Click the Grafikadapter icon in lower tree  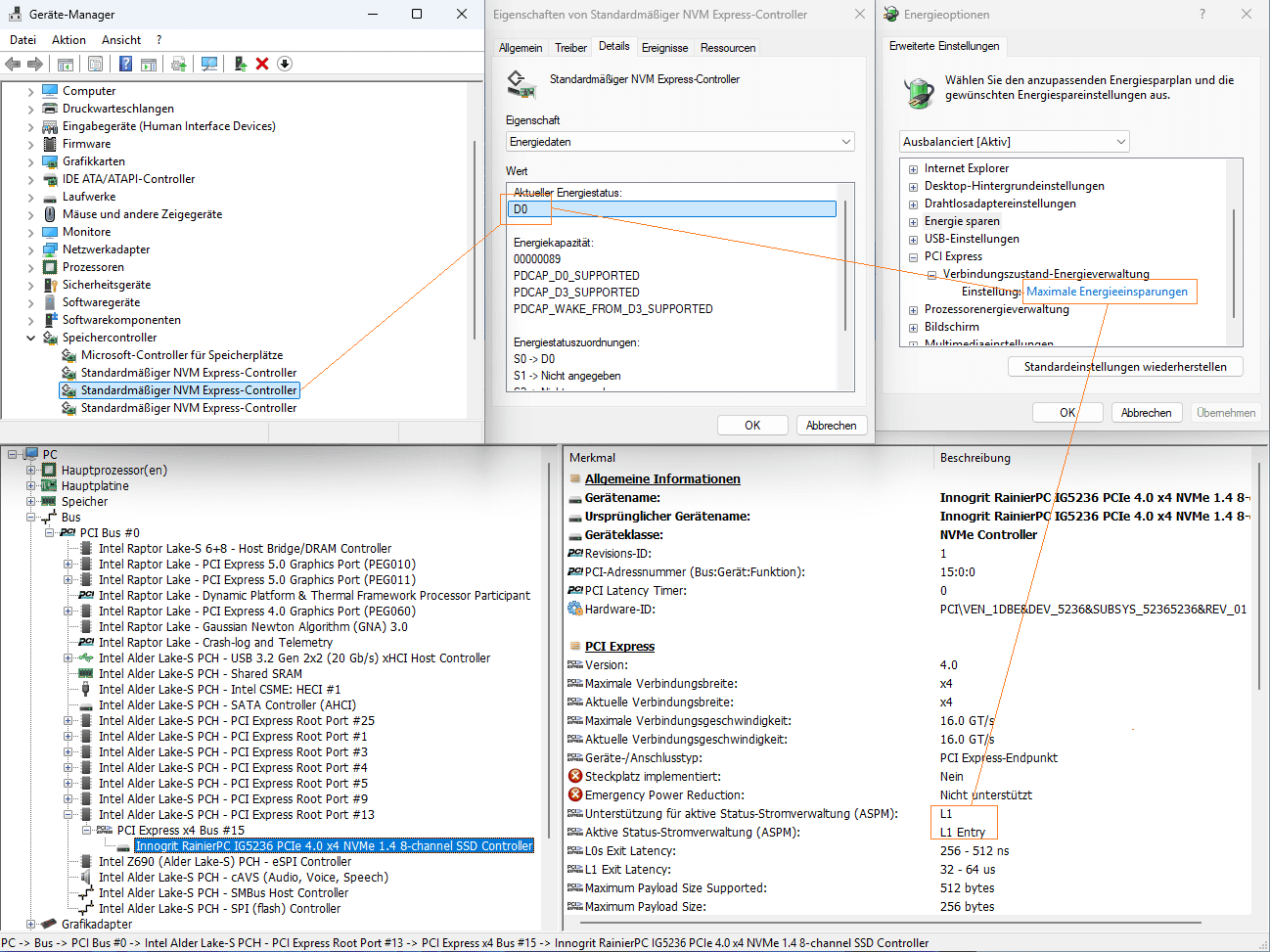49,924
